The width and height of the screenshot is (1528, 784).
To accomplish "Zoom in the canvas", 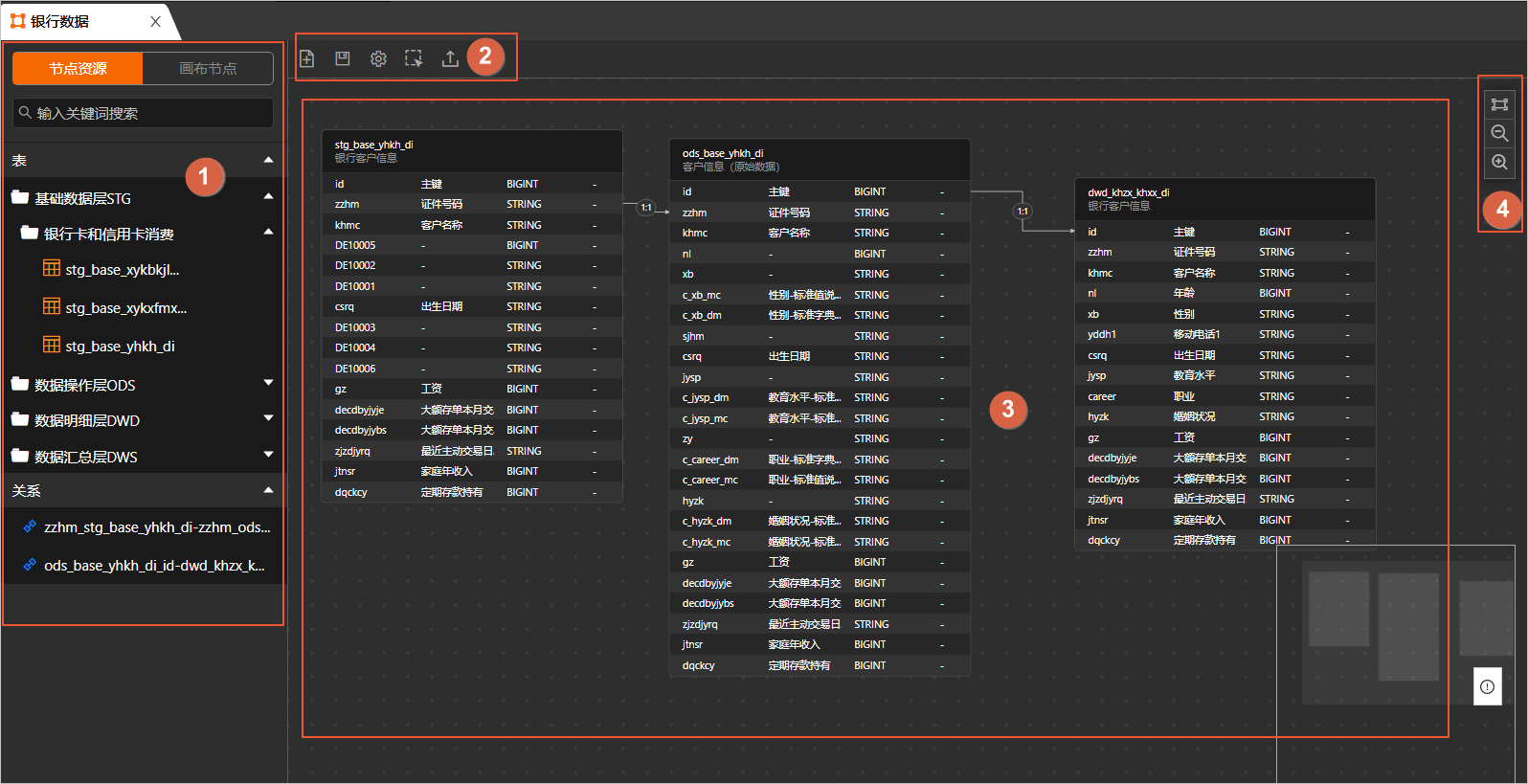I will (1499, 162).
